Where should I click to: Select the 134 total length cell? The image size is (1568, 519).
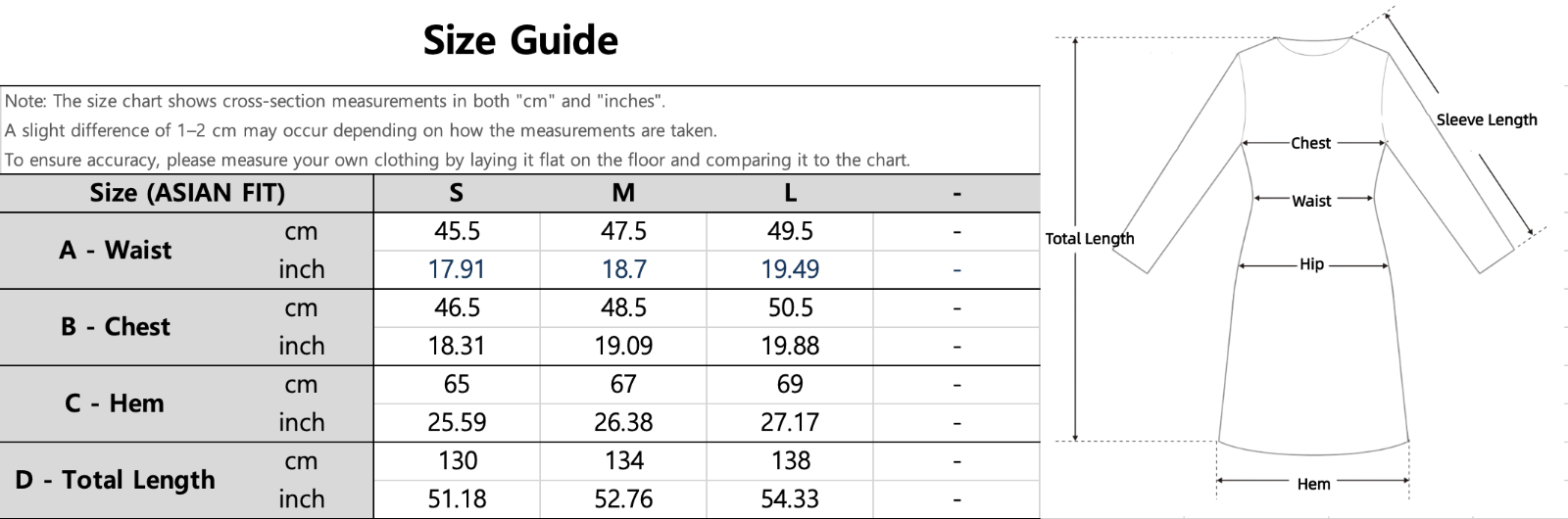point(623,460)
